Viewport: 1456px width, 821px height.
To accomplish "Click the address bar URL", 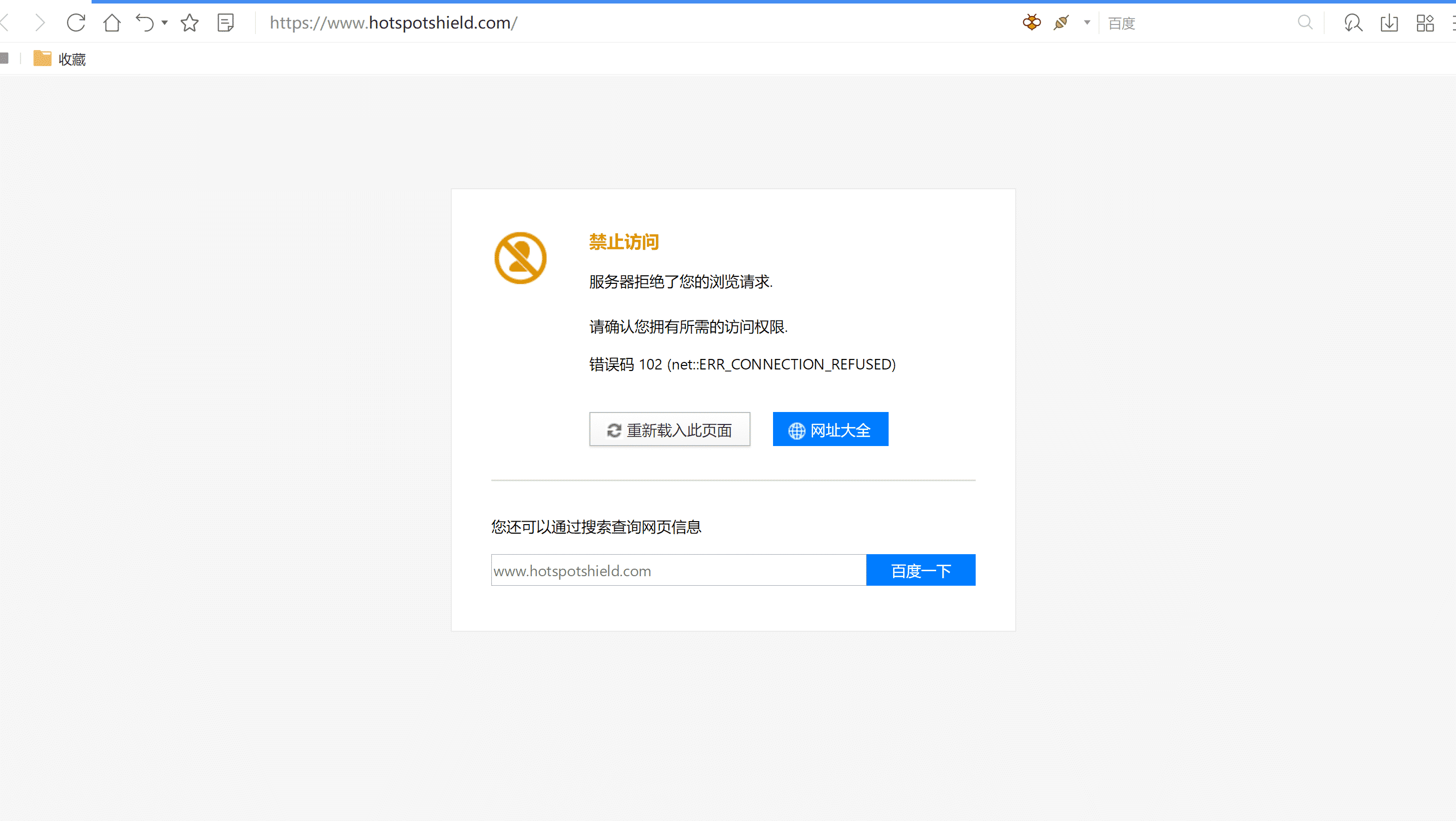I will 393,23.
